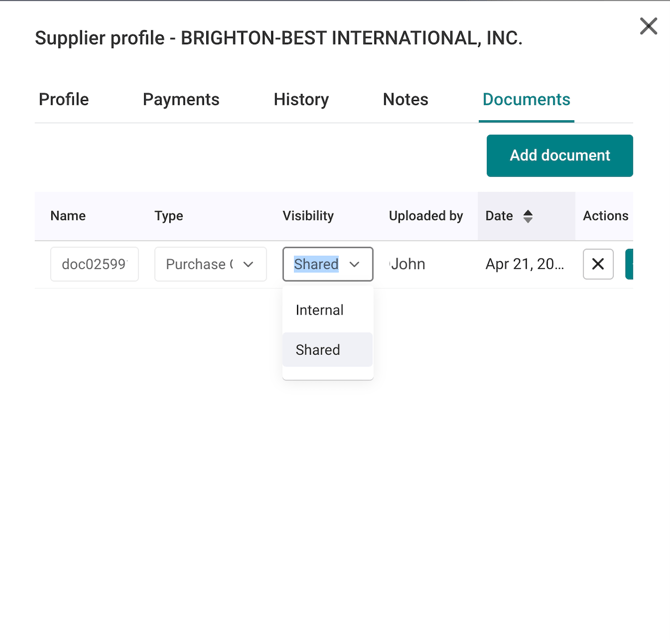The width and height of the screenshot is (670, 640).
Task: Select the Documents tab
Action: (x=526, y=100)
